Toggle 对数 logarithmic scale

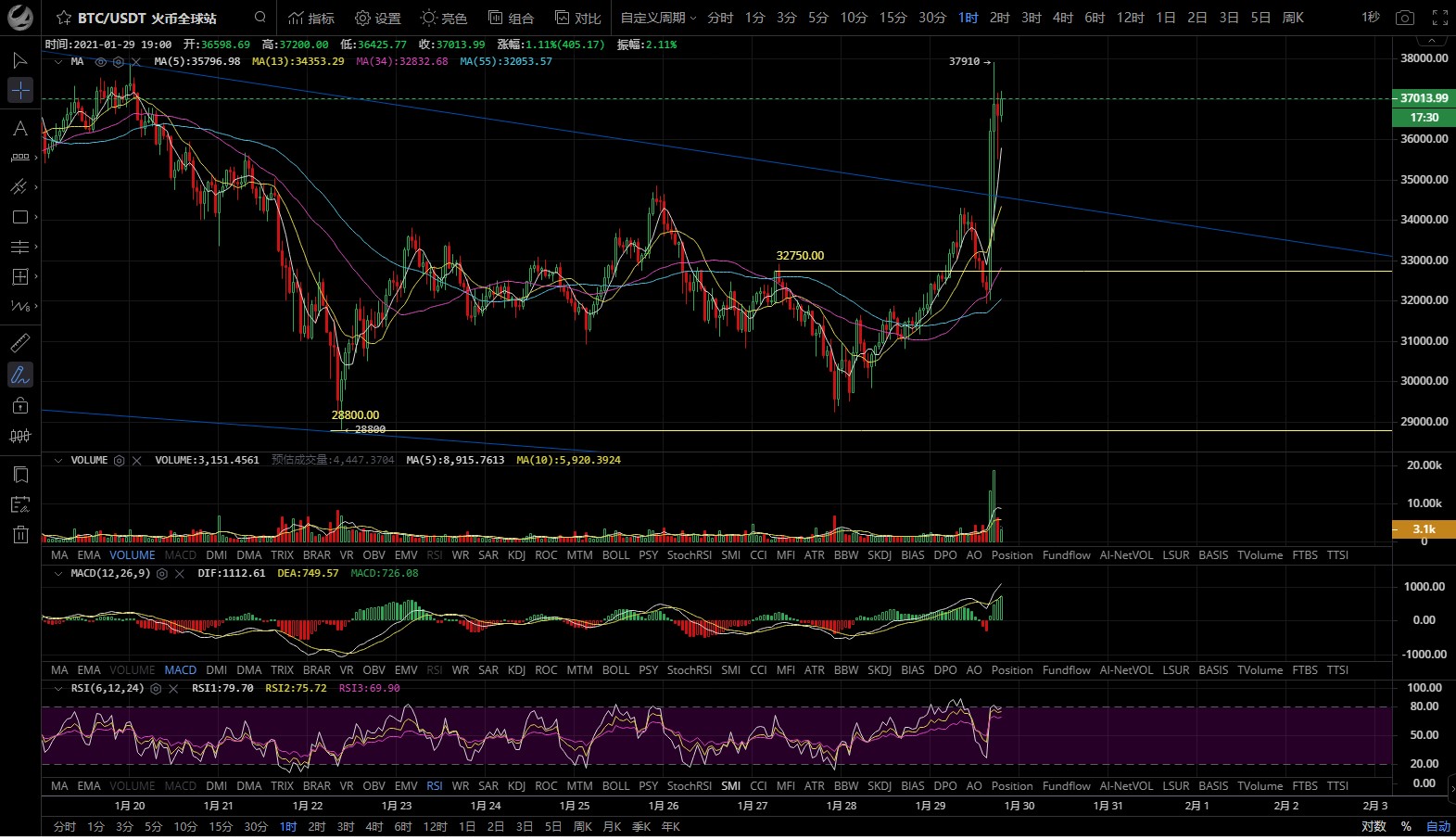tap(1374, 826)
